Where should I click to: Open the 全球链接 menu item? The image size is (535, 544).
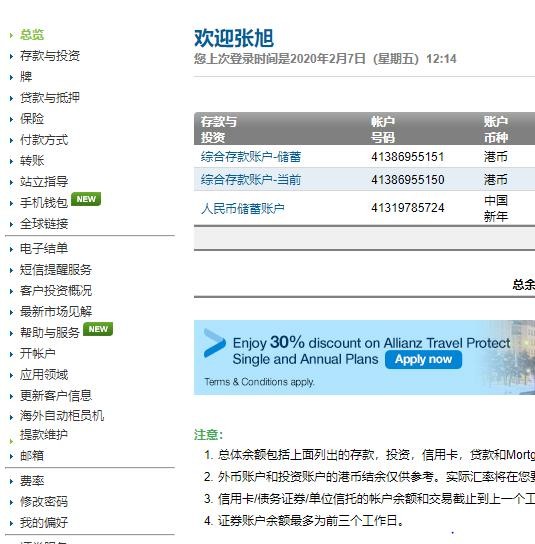pos(44,224)
